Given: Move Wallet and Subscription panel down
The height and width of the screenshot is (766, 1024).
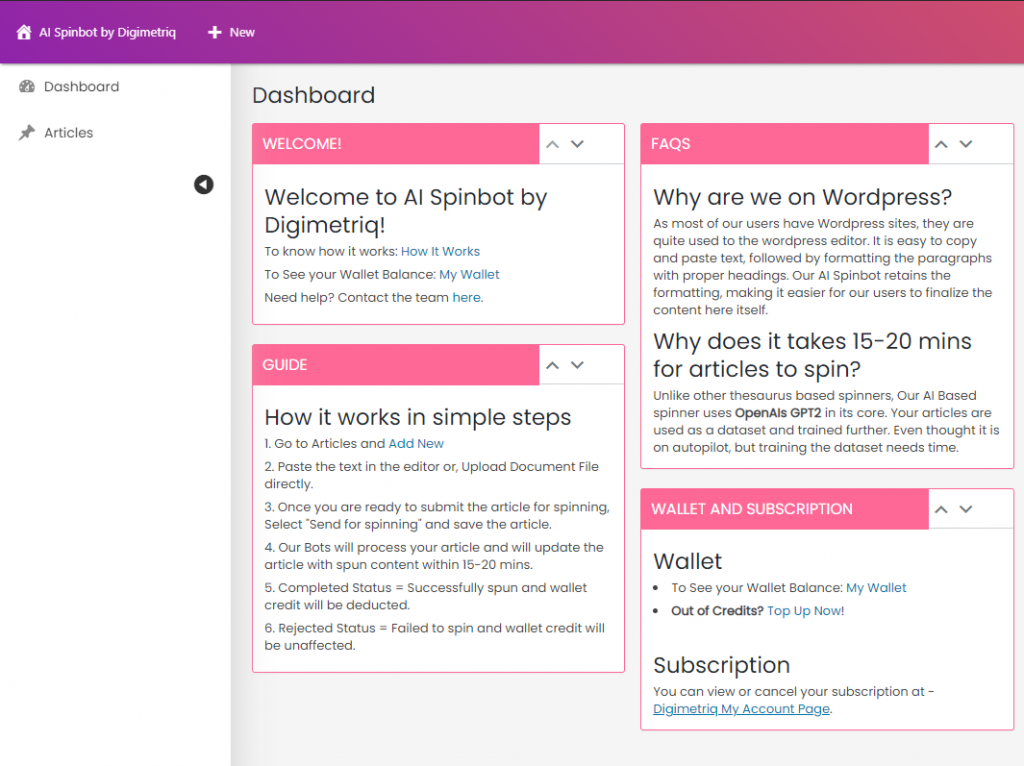Looking at the screenshot, I should (x=966, y=509).
